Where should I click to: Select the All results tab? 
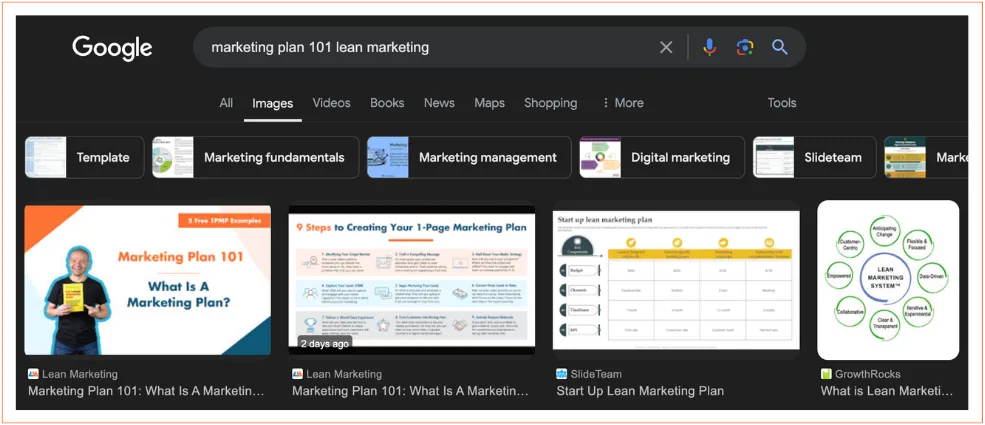click(226, 103)
